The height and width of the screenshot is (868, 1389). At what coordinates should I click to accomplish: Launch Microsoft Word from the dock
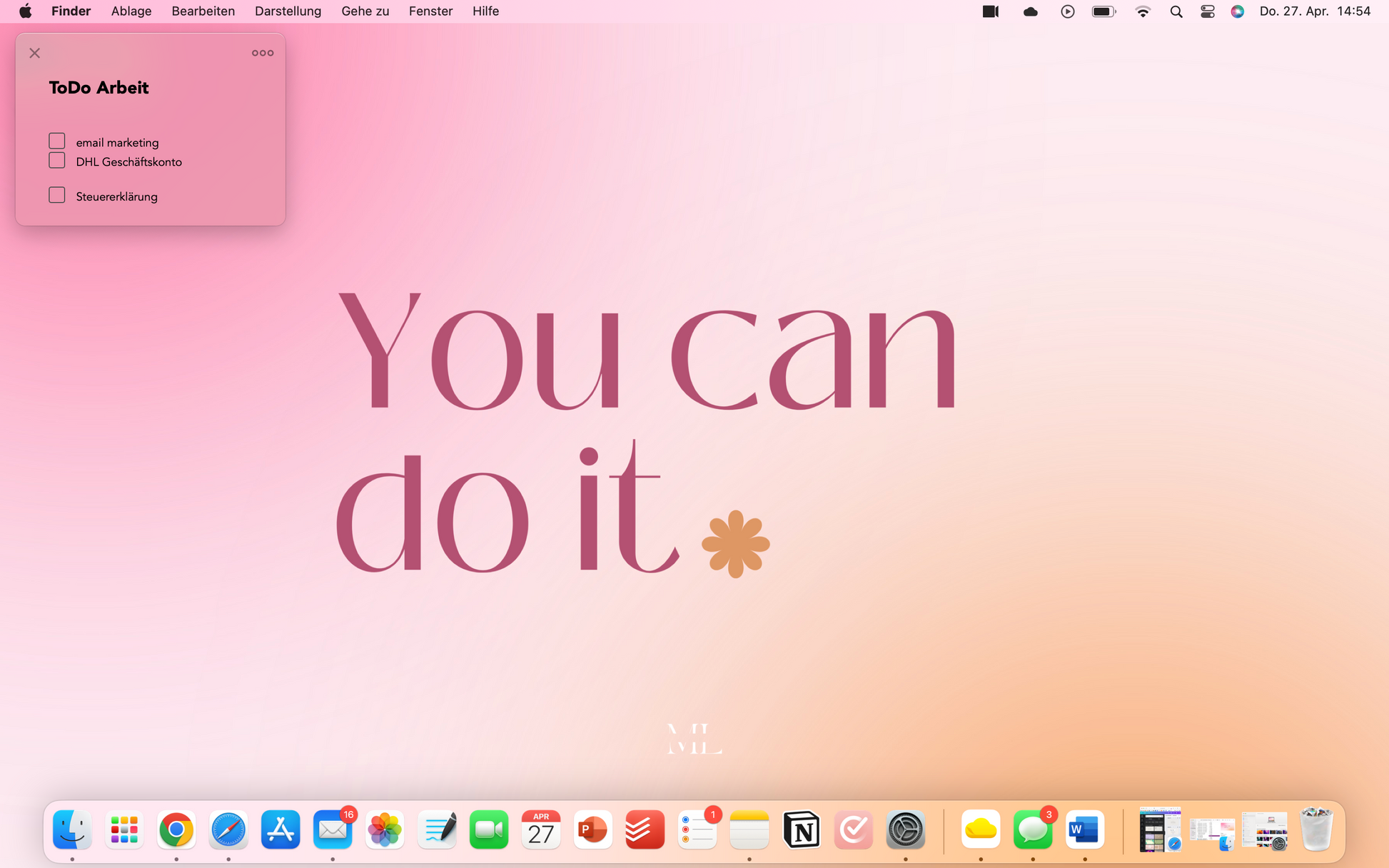(x=1084, y=829)
